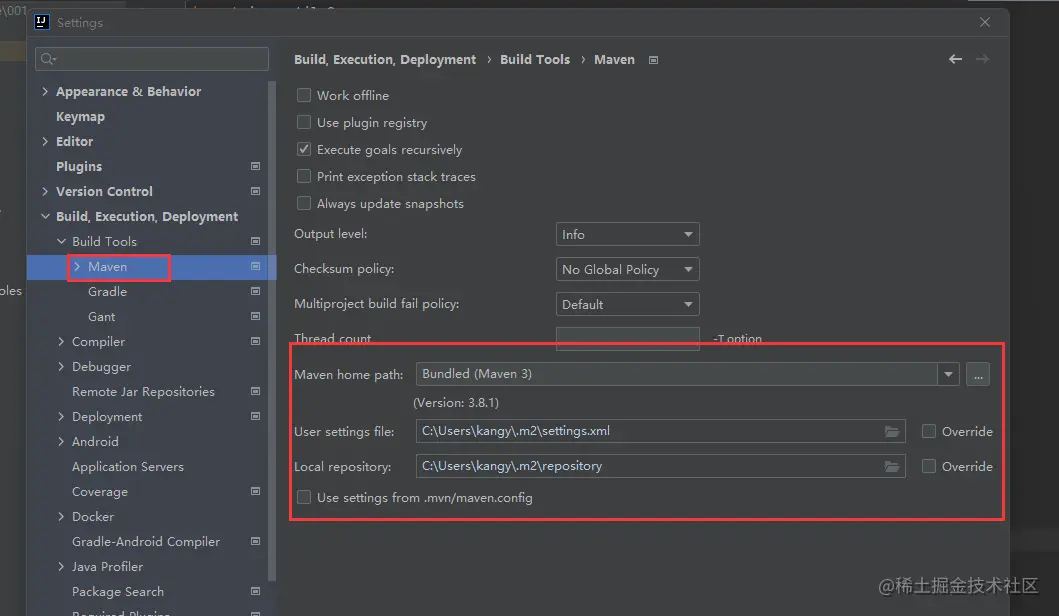
Task: Expand the Debugger node chevron
Action: pyautogui.click(x=61, y=366)
